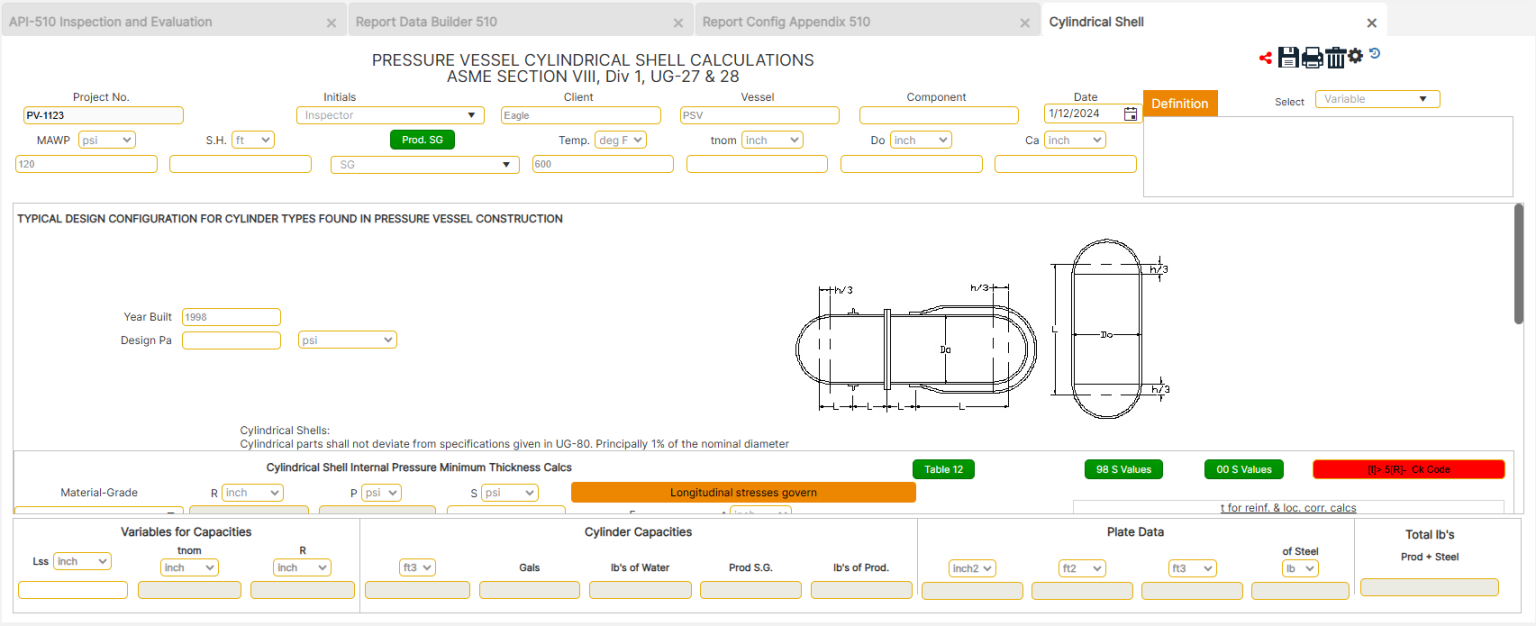Switch to the API-510 Inspection and Evaluation tab
The height and width of the screenshot is (626, 1536).
point(110,20)
